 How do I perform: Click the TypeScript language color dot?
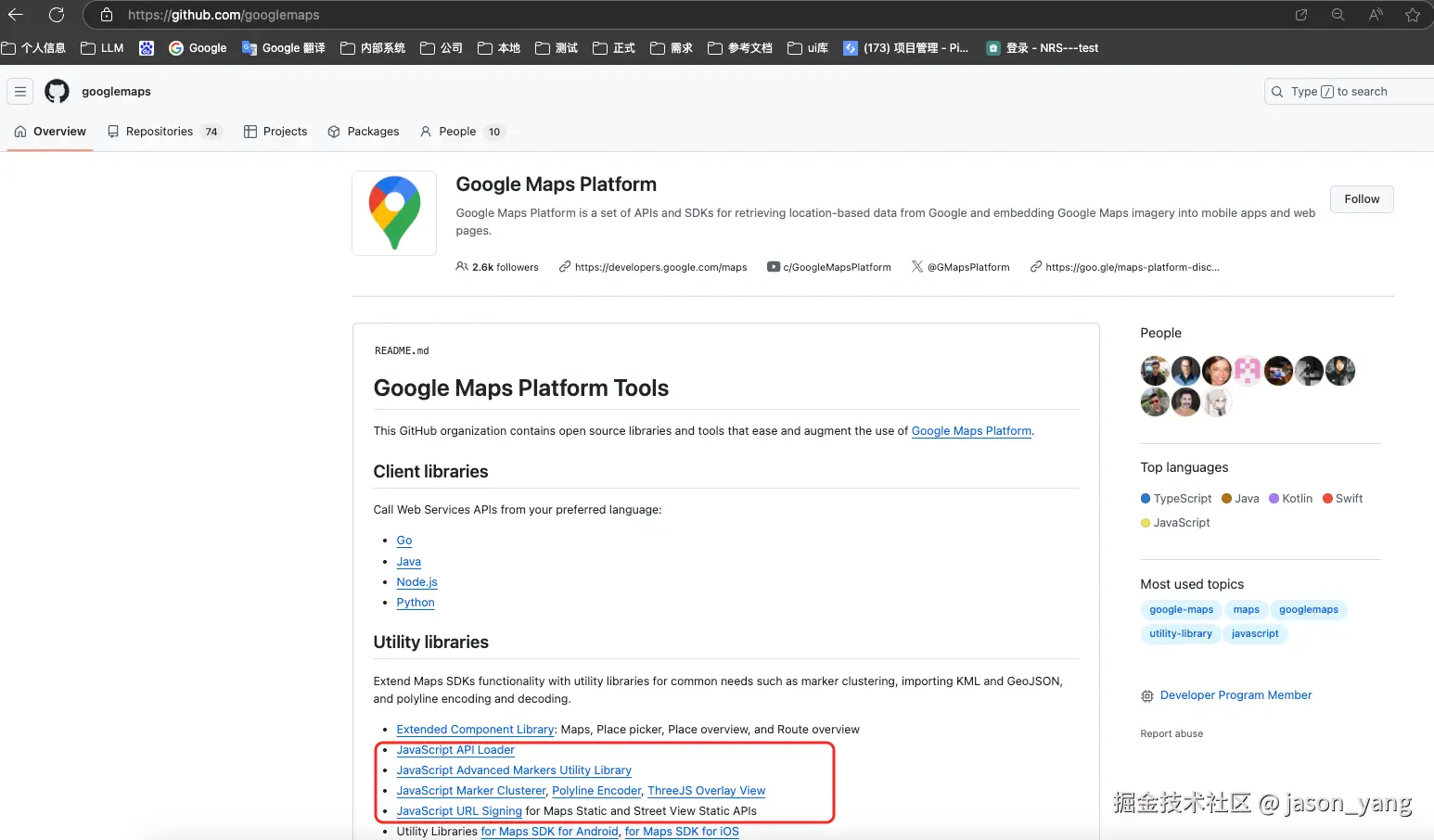pos(1146,499)
